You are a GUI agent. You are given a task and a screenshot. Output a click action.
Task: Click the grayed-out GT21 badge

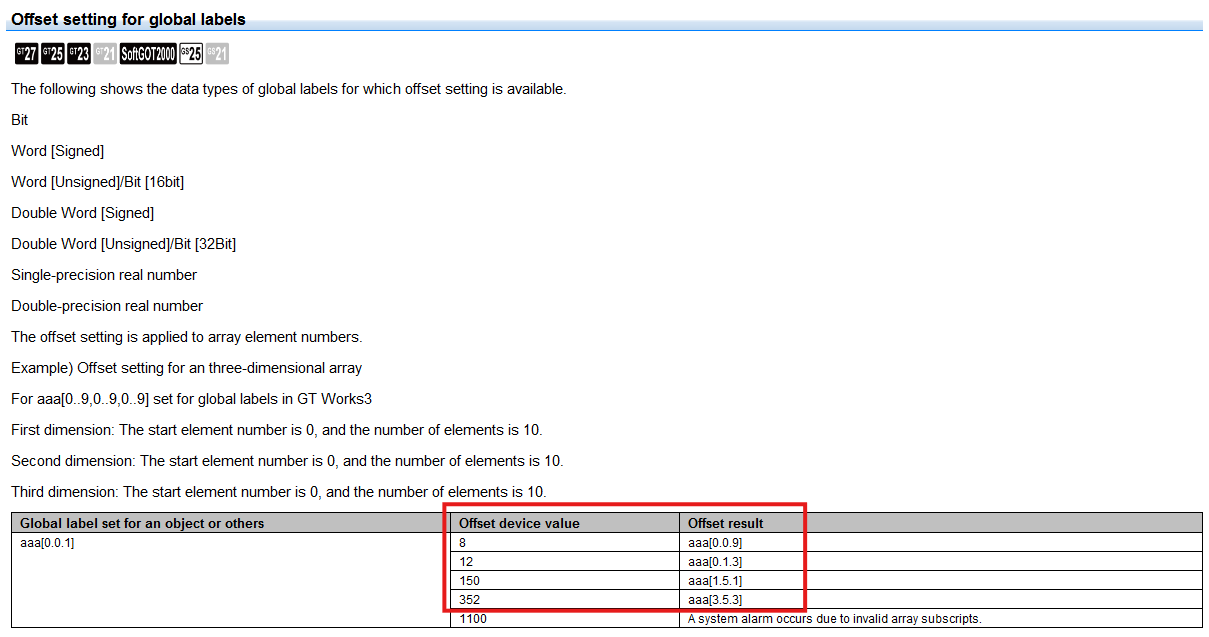point(104,54)
